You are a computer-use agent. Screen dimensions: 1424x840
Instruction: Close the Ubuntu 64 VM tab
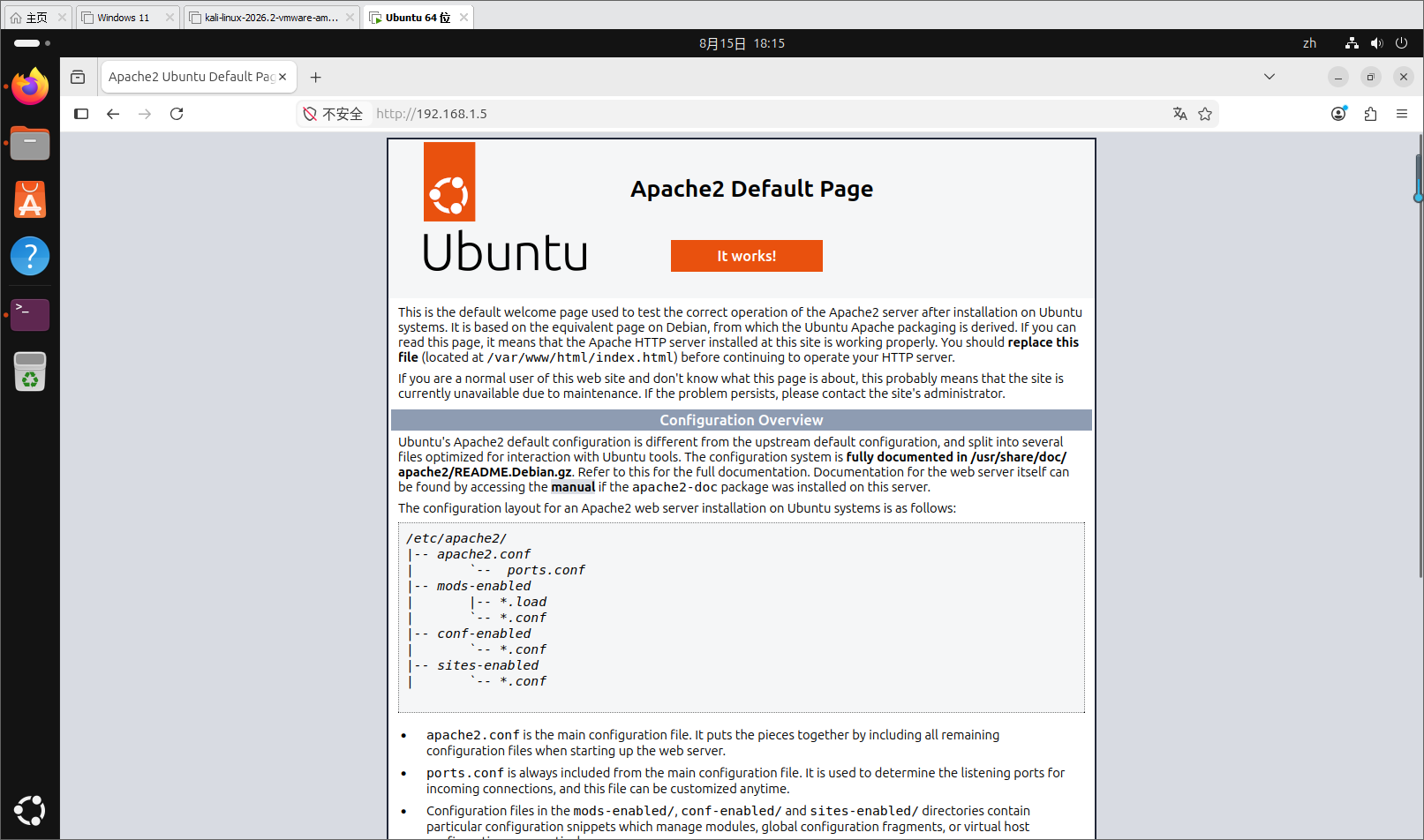(463, 18)
